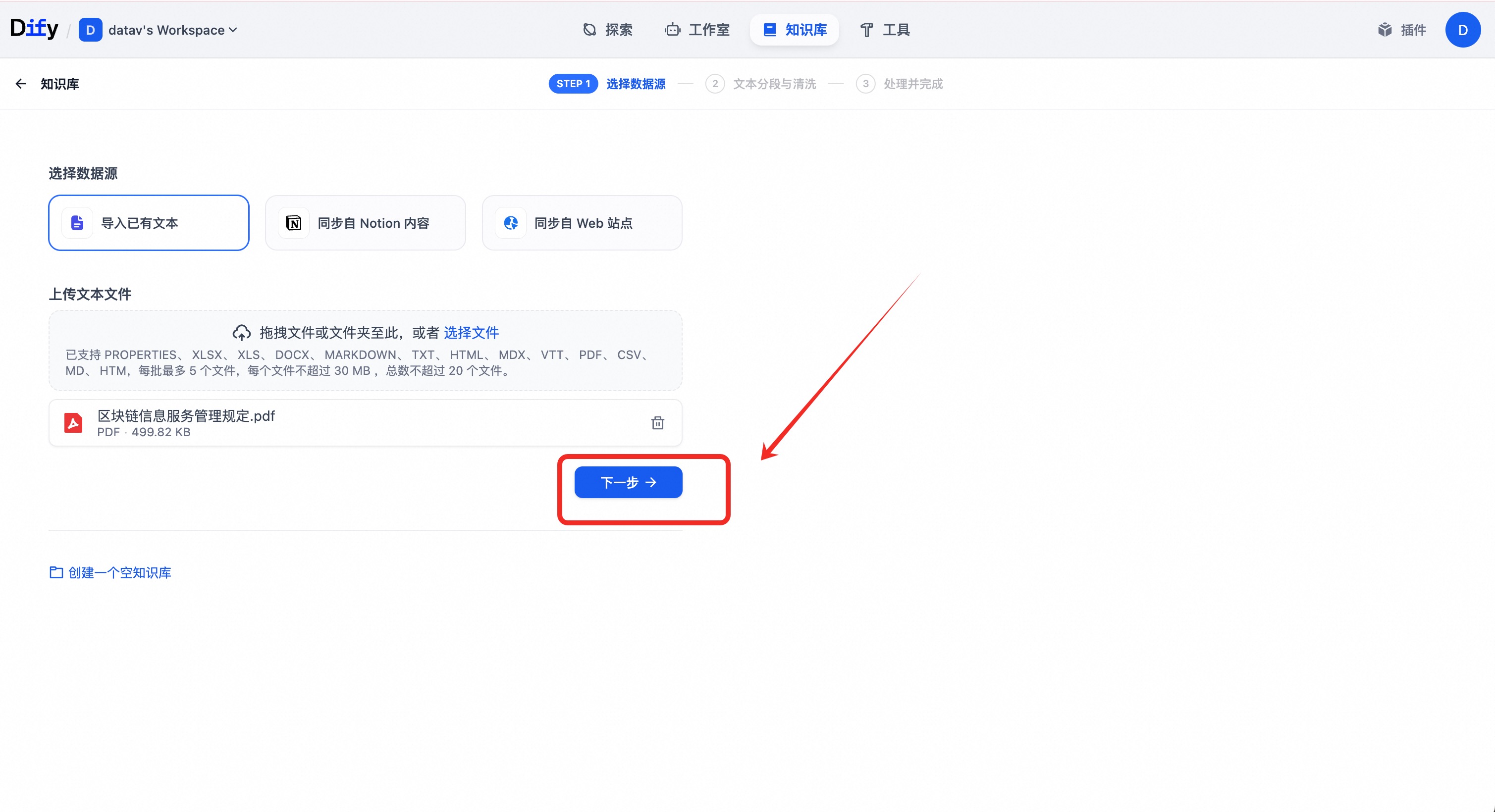
Task: Click the upload cloud icon
Action: tap(241, 333)
